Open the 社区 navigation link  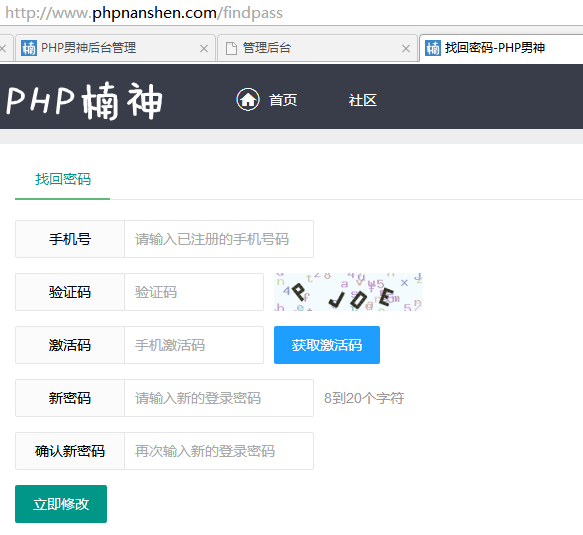click(363, 100)
